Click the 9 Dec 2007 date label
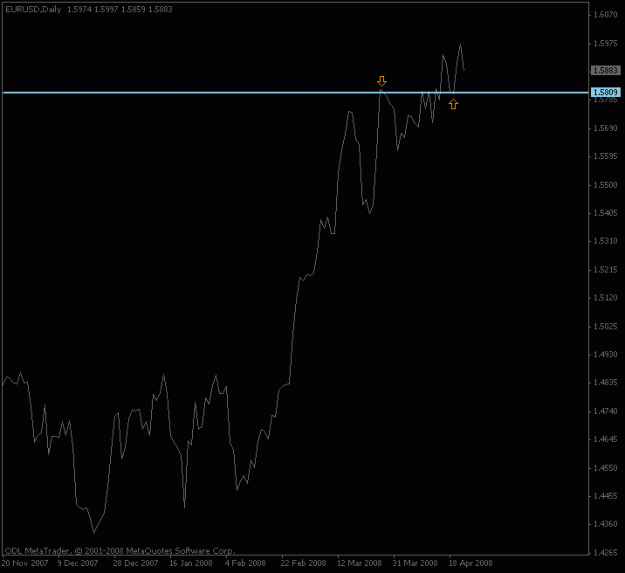625x573 pixels. (78, 563)
